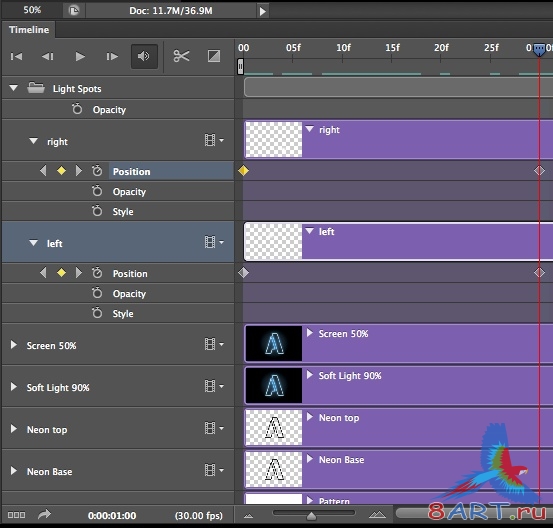The width and height of the screenshot is (553, 528).
Task: Collapse the Light Spots group
Action: 13,88
